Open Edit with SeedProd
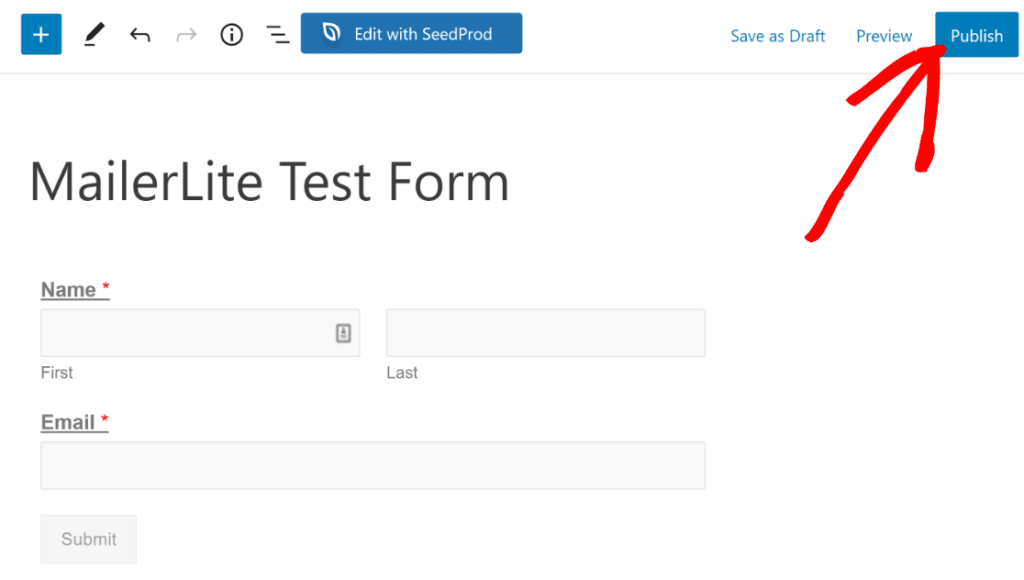The image size is (1024, 580). (x=411, y=33)
